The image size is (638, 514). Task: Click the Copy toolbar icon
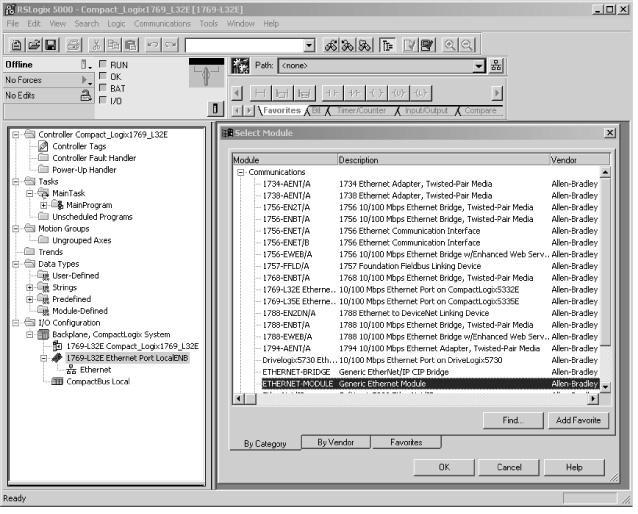click(114, 45)
